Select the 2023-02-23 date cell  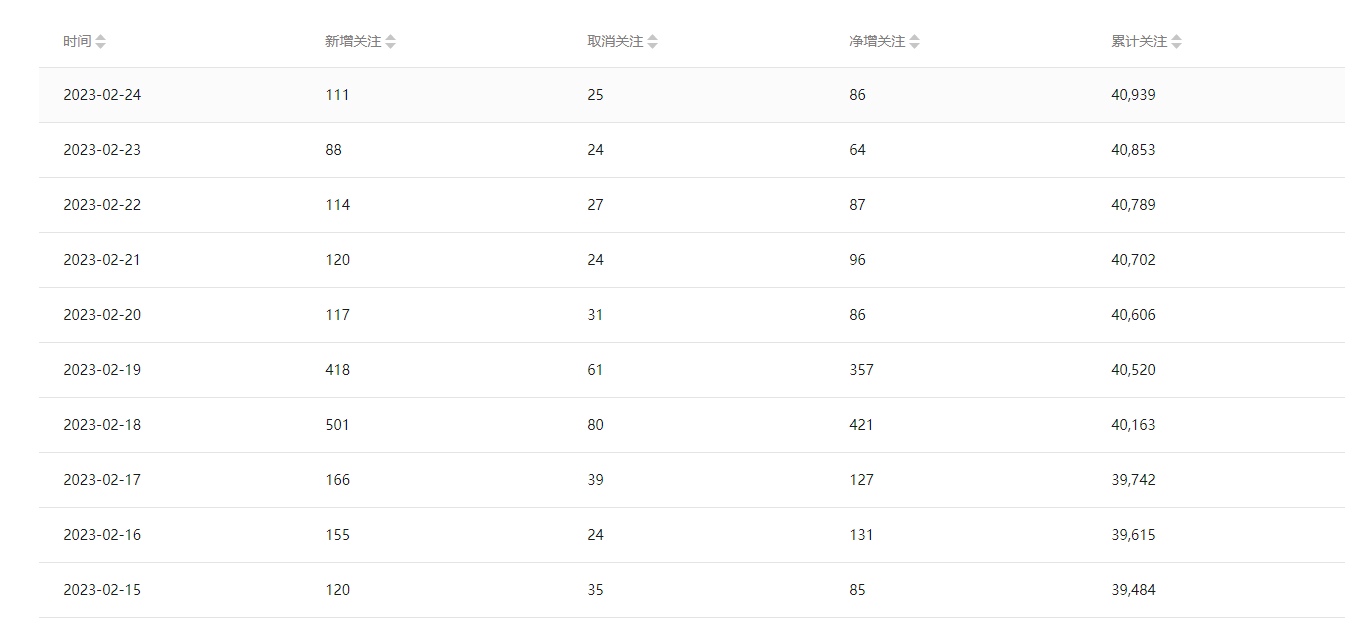click(102, 150)
